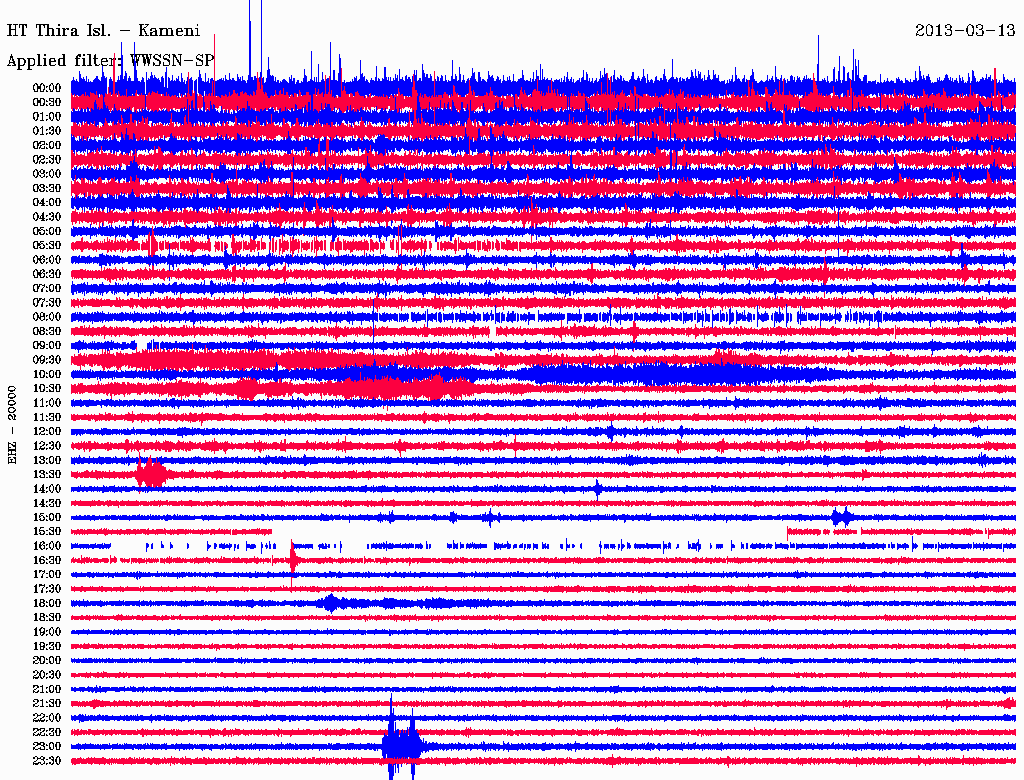Click the 08:30 time label
Screen dimensions: 1024x780
click(x=47, y=331)
